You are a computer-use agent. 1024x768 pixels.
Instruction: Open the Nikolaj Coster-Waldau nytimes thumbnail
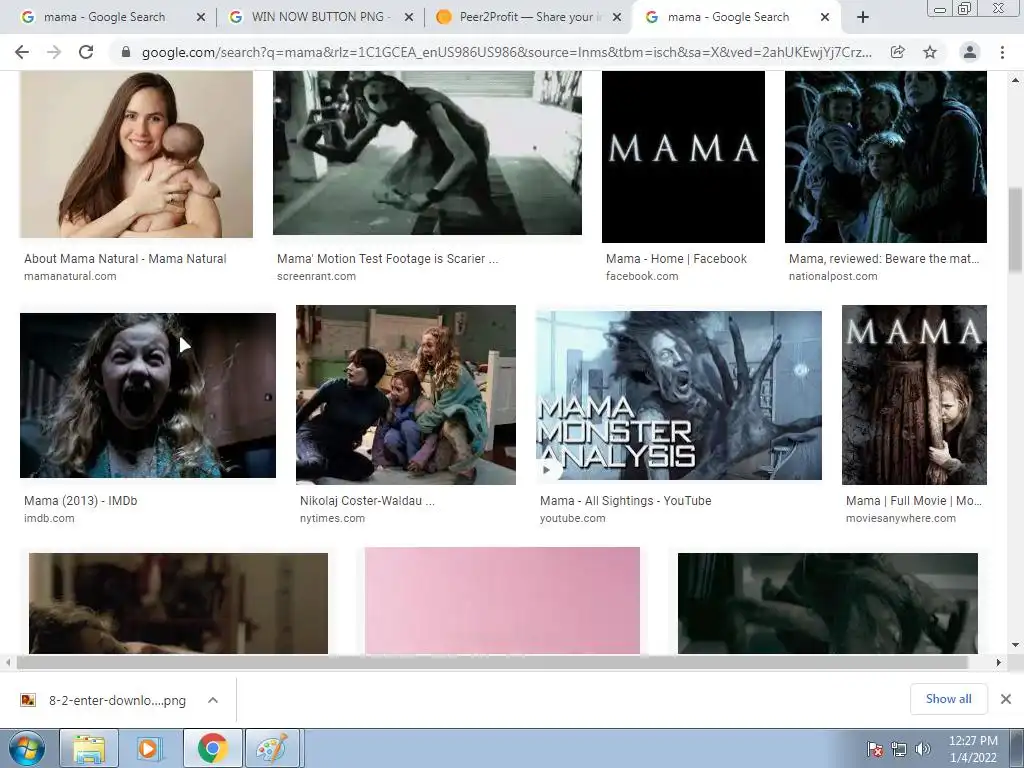pos(406,394)
